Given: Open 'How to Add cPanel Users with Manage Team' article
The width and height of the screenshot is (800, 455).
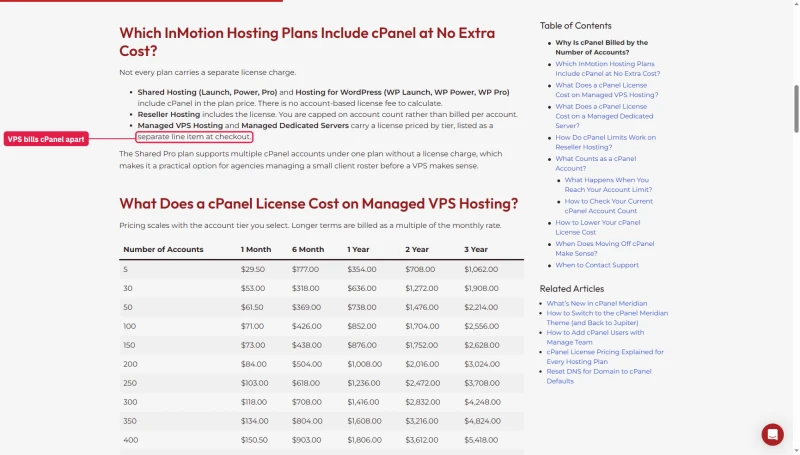Looking at the screenshot, I should pos(595,338).
